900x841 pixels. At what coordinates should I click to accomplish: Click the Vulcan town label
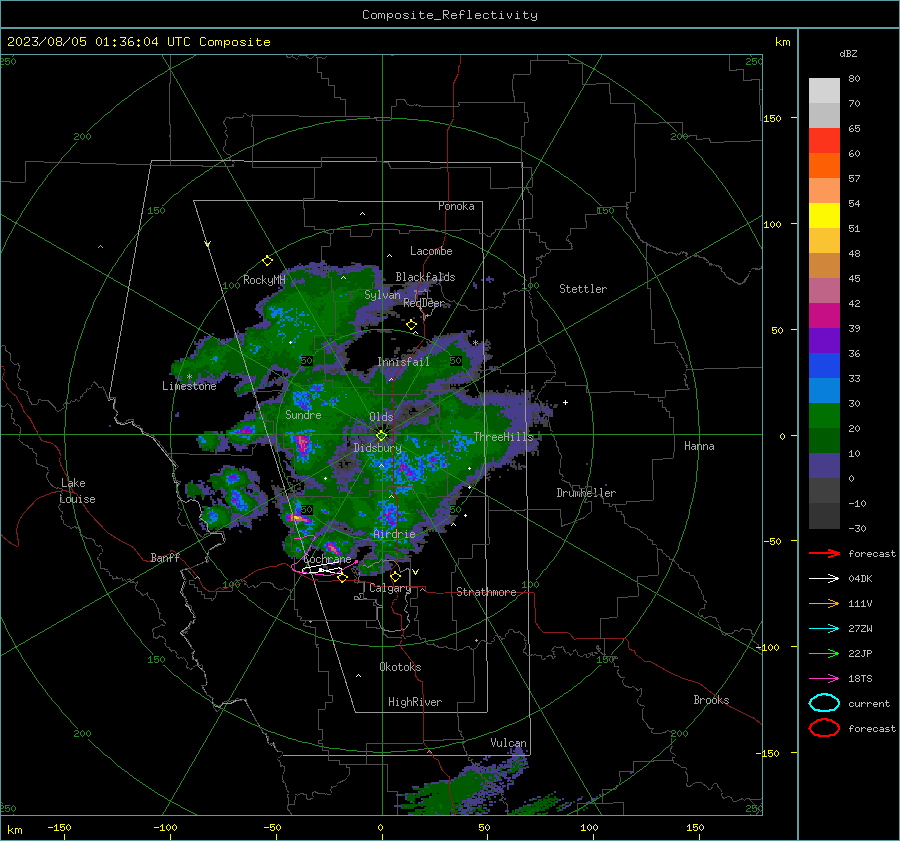[509, 743]
